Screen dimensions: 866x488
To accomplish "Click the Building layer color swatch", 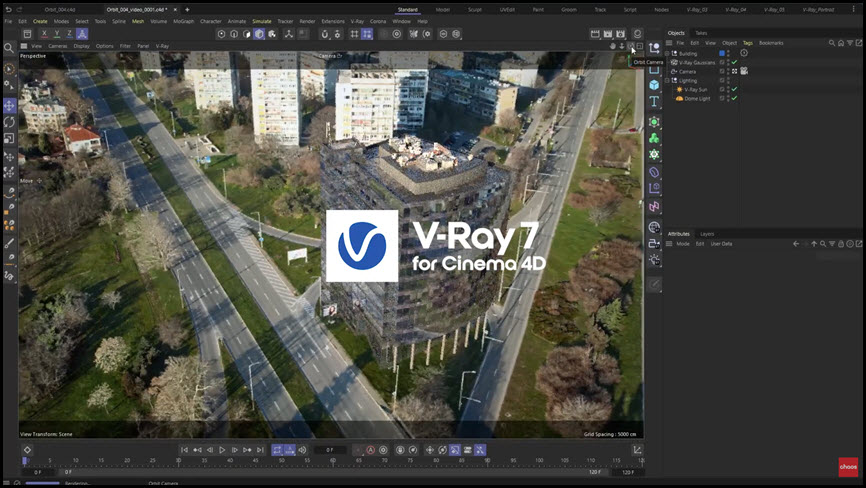I will (x=722, y=54).
